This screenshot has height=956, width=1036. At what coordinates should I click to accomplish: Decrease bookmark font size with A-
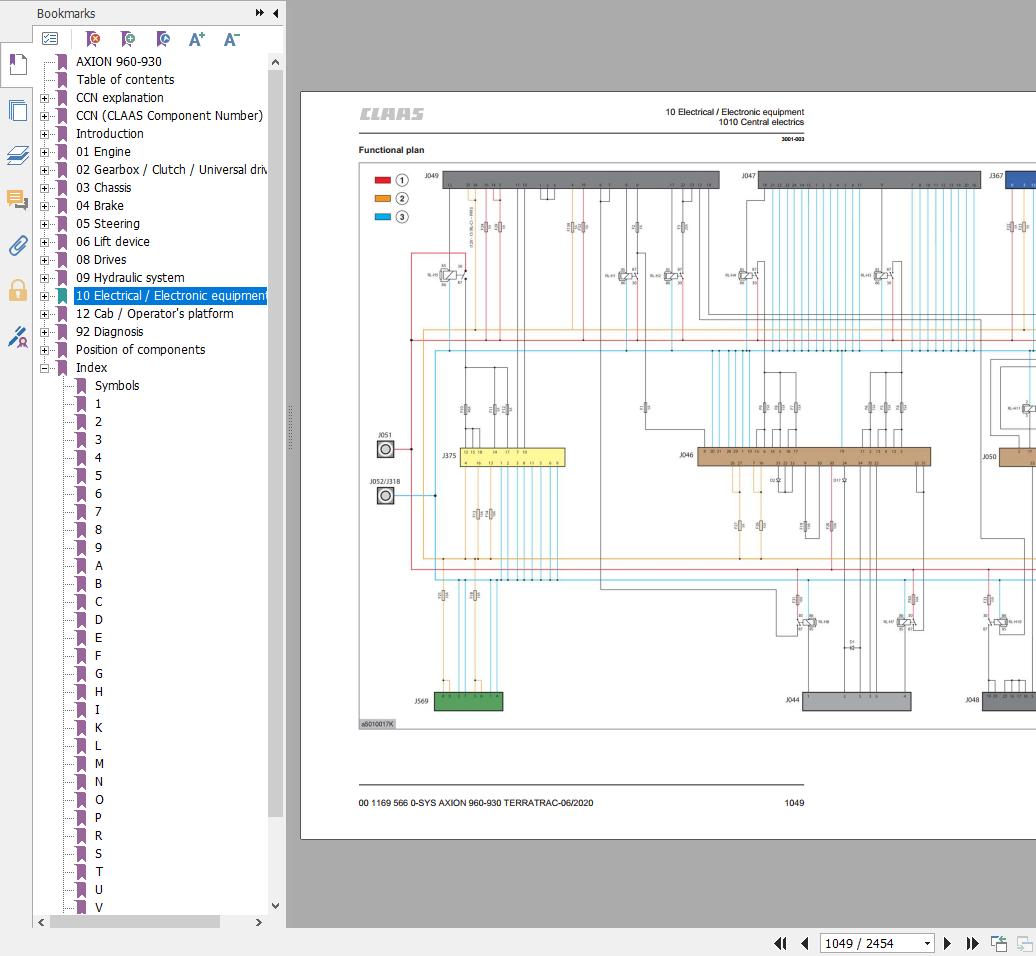232,39
